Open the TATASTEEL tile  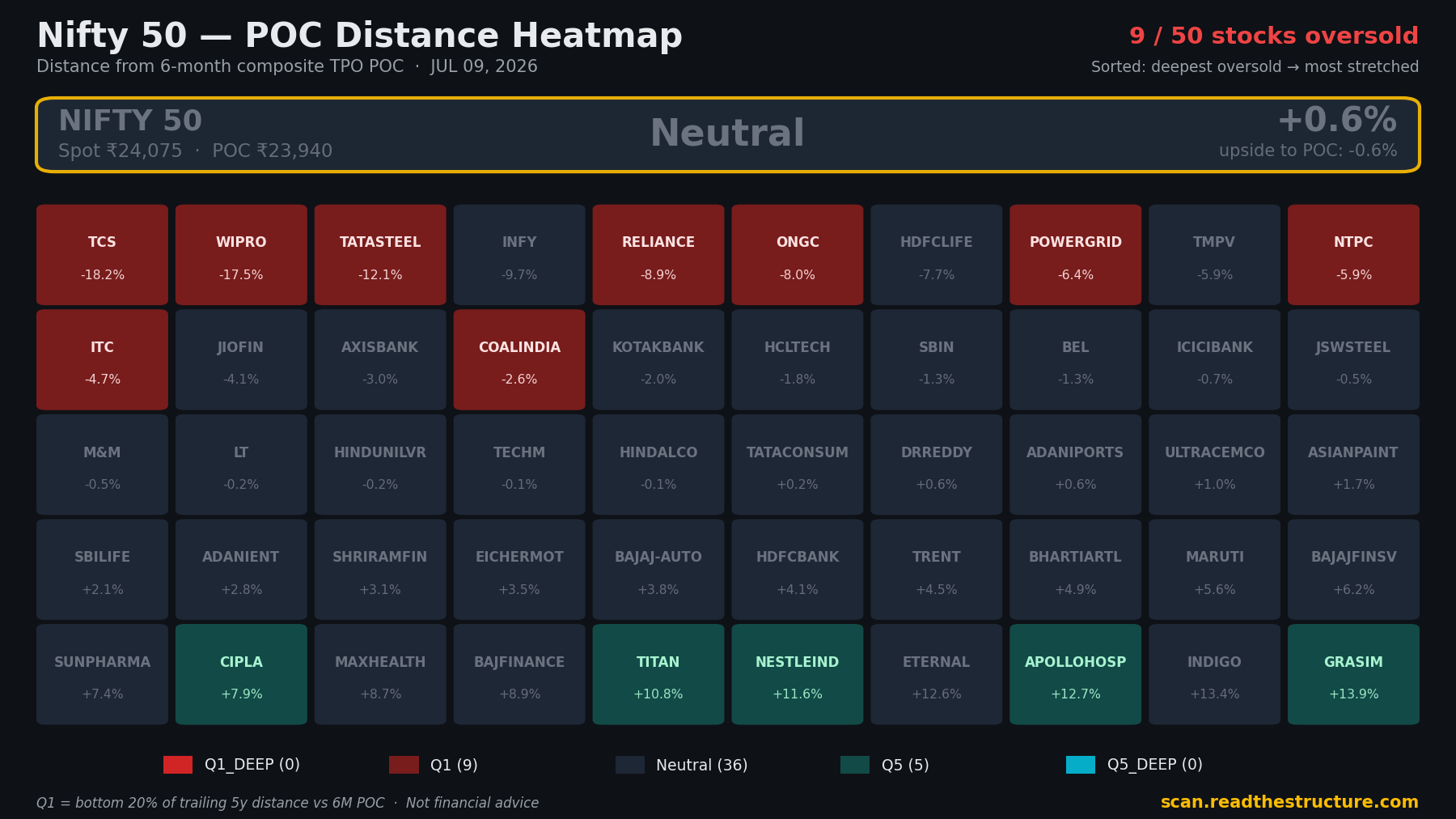[380, 255]
